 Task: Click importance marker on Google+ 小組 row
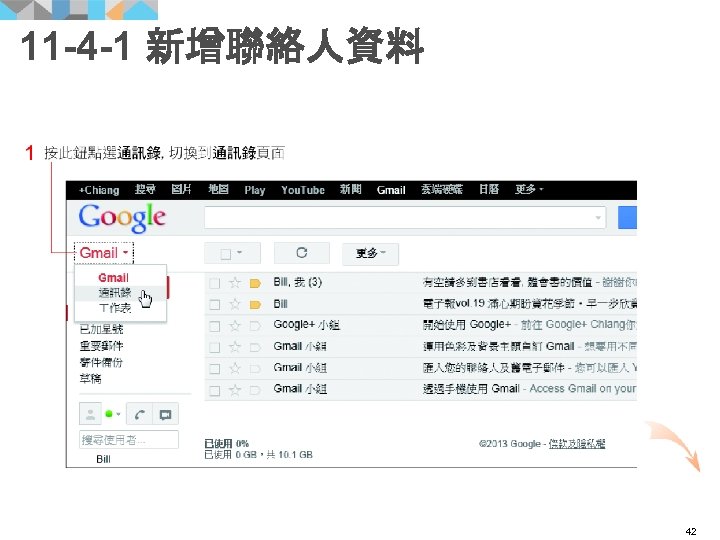pyautogui.click(x=255, y=326)
